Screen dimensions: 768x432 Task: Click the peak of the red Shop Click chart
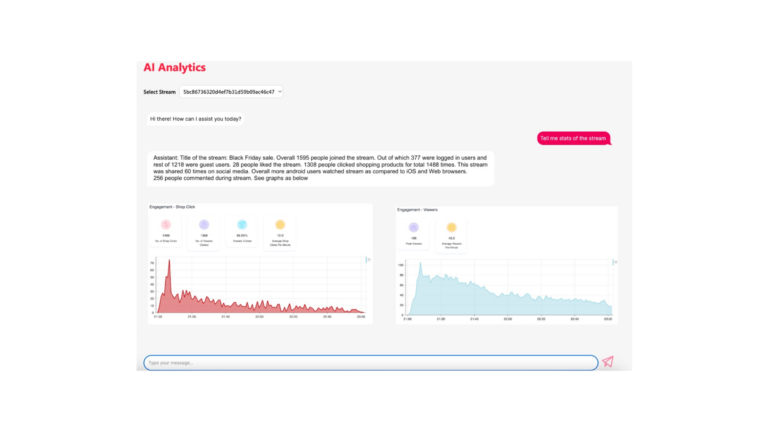tap(169, 263)
